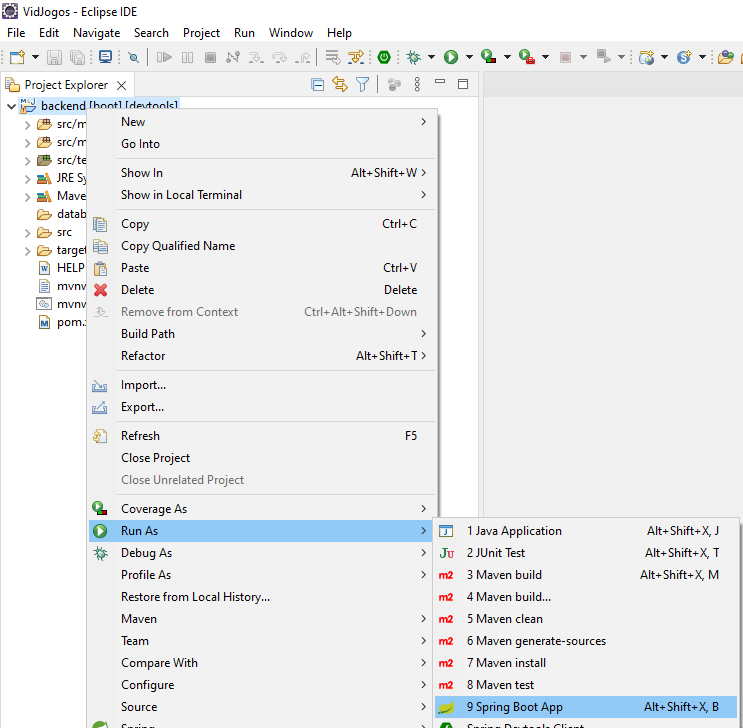The image size is (743, 728).
Task: Click the Resume debug toolbar icon
Action: (x=164, y=57)
